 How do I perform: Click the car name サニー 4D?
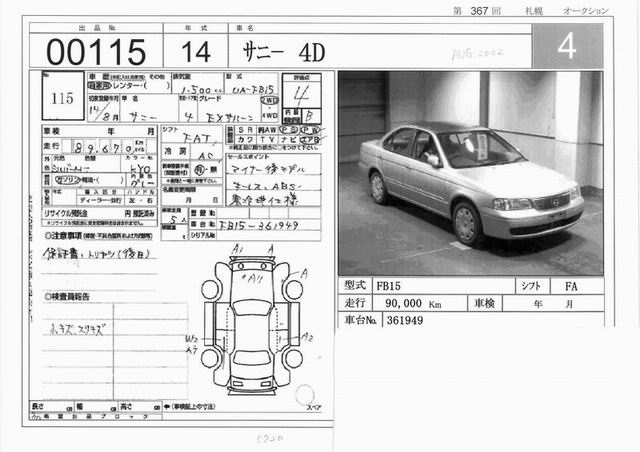[284, 53]
